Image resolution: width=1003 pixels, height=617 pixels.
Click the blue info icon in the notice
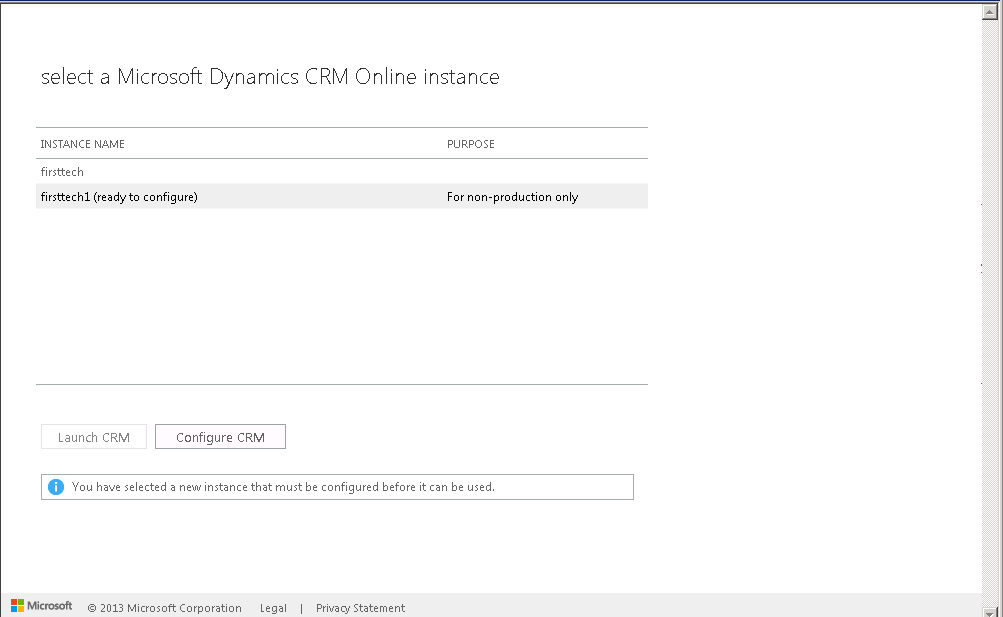pos(56,487)
